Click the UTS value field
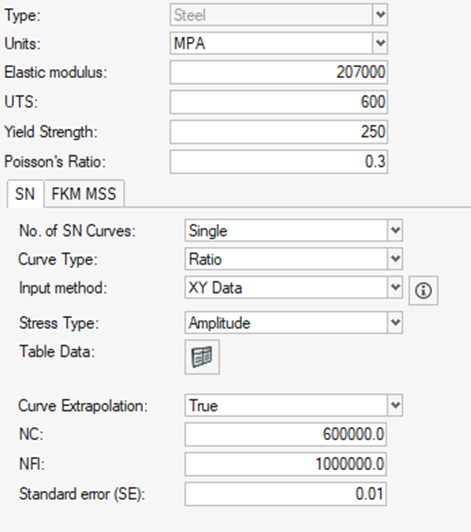Screen dimensions: 471x532 pos(279,102)
